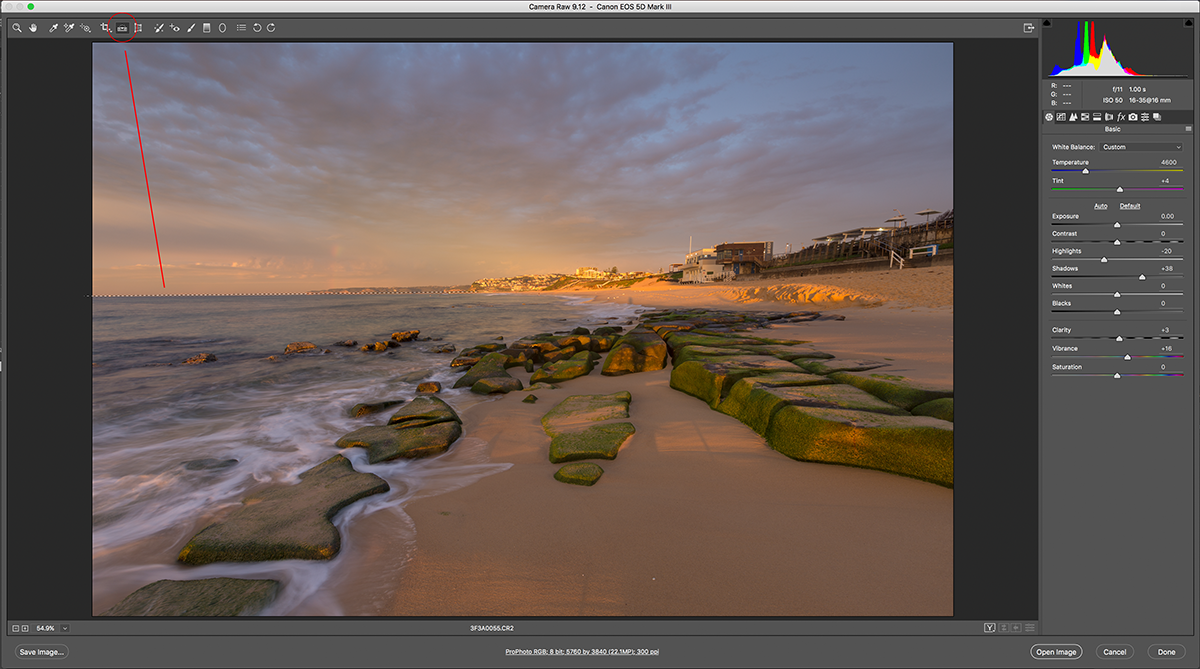
Task: Apply Auto tone adjustments
Action: pyautogui.click(x=1100, y=206)
